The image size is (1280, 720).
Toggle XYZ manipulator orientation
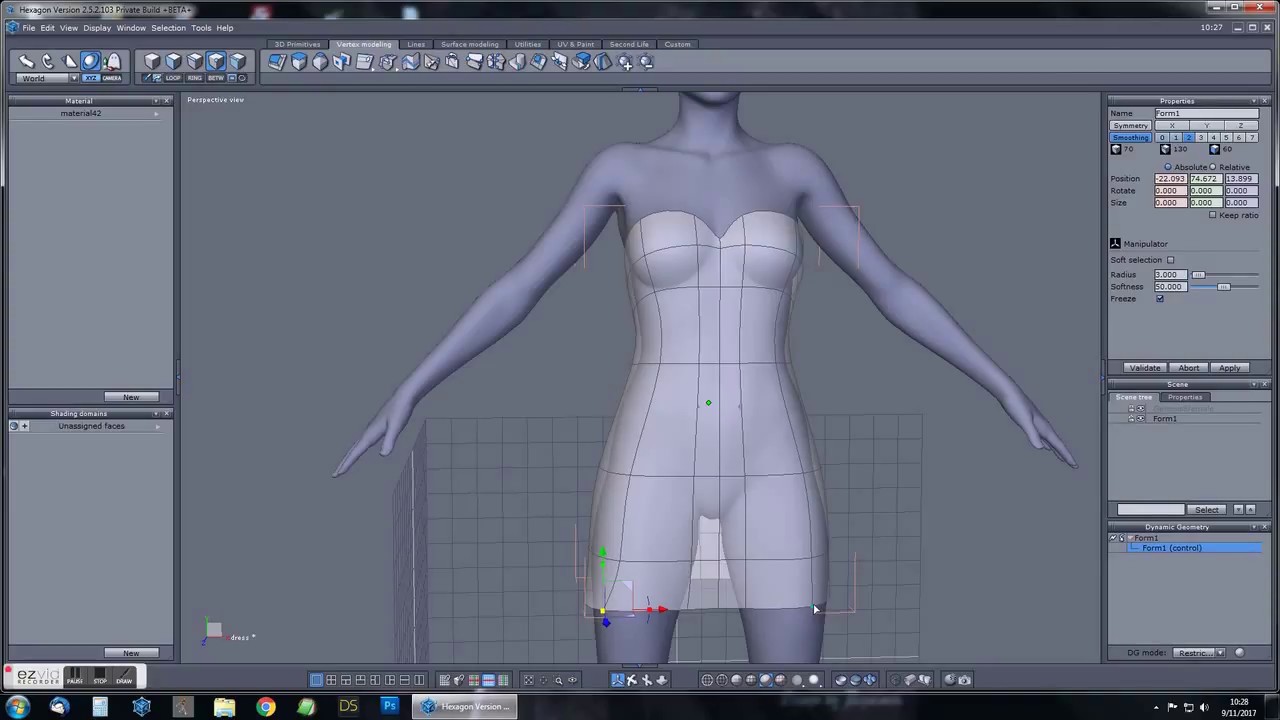(x=91, y=78)
